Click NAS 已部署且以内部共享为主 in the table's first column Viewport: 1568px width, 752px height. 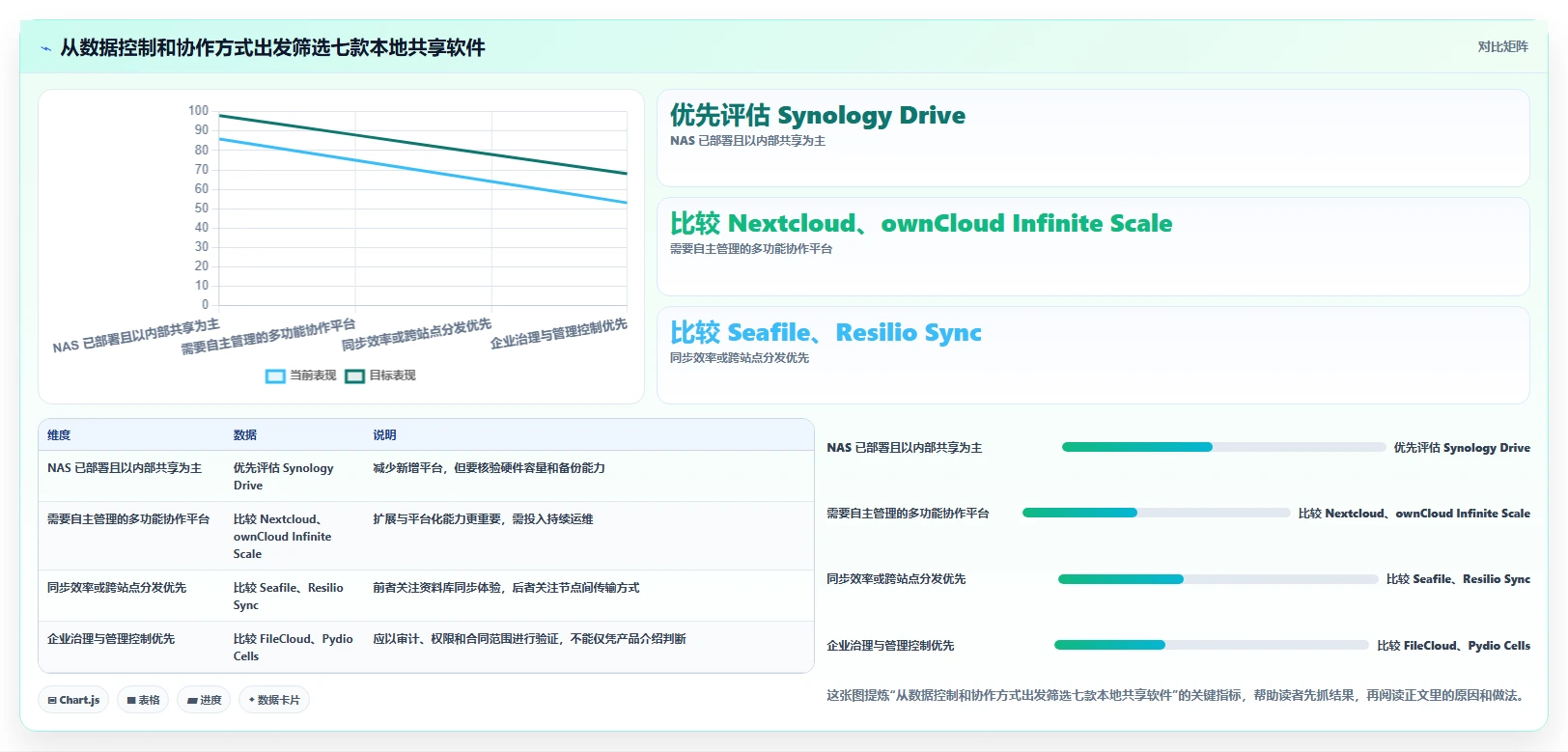coord(125,468)
